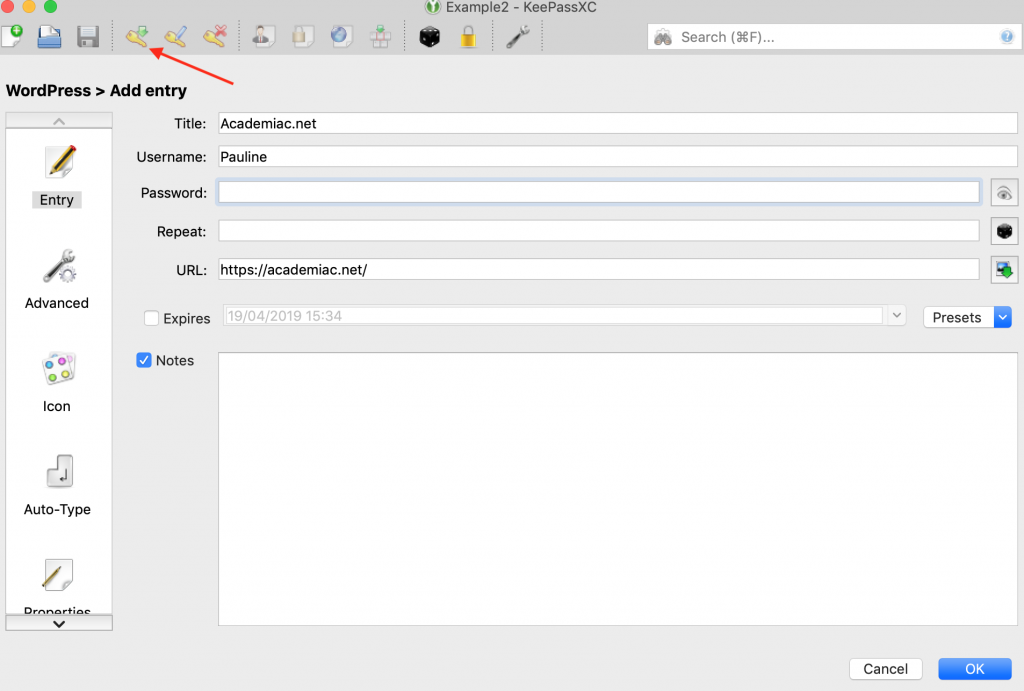The width and height of the screenshot is (1024, 691).
Task: Delete entry with key and red X icon
Action: (x=214, y=37)
